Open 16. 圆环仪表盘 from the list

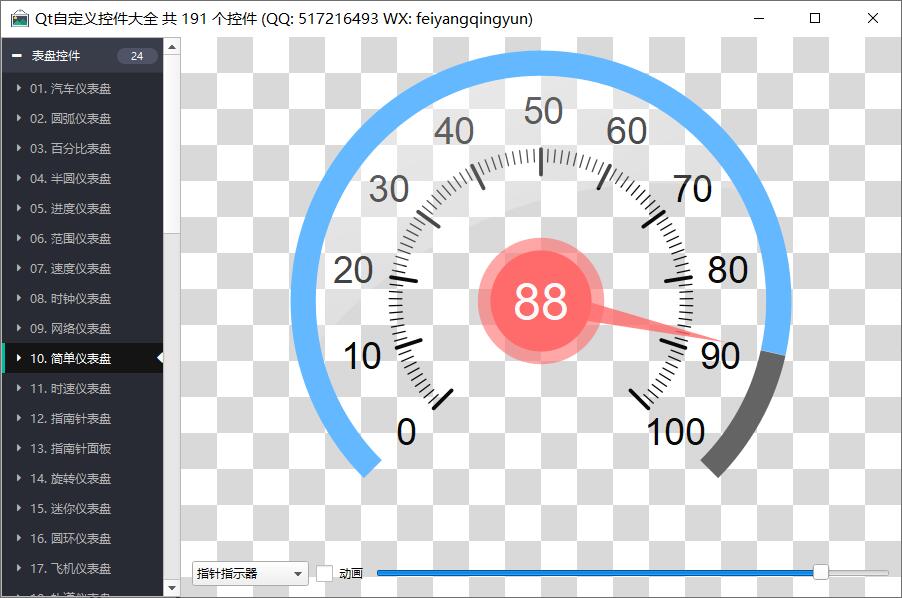click(70, 539)
